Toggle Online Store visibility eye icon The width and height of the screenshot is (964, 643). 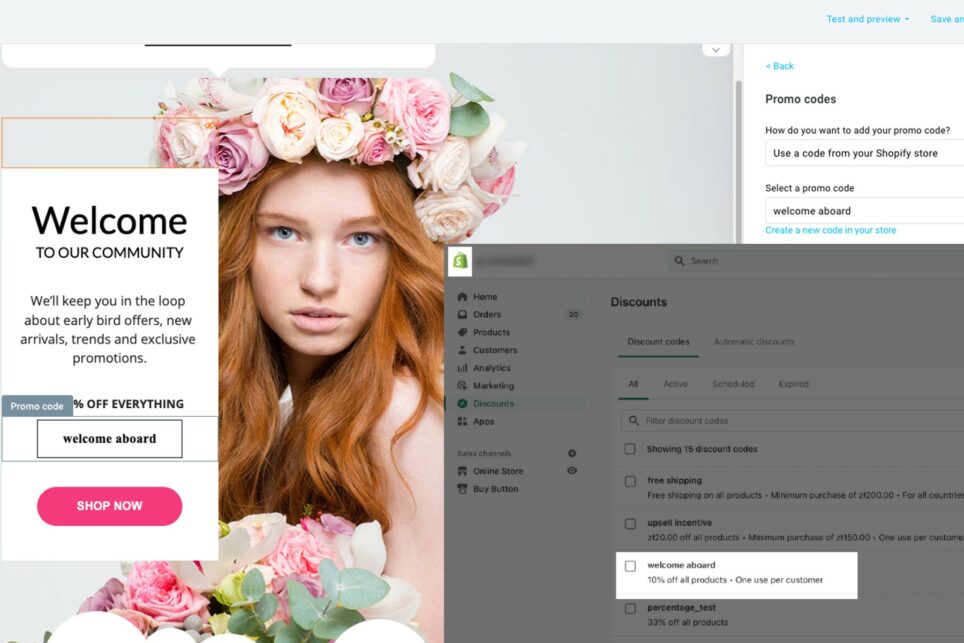571,470
